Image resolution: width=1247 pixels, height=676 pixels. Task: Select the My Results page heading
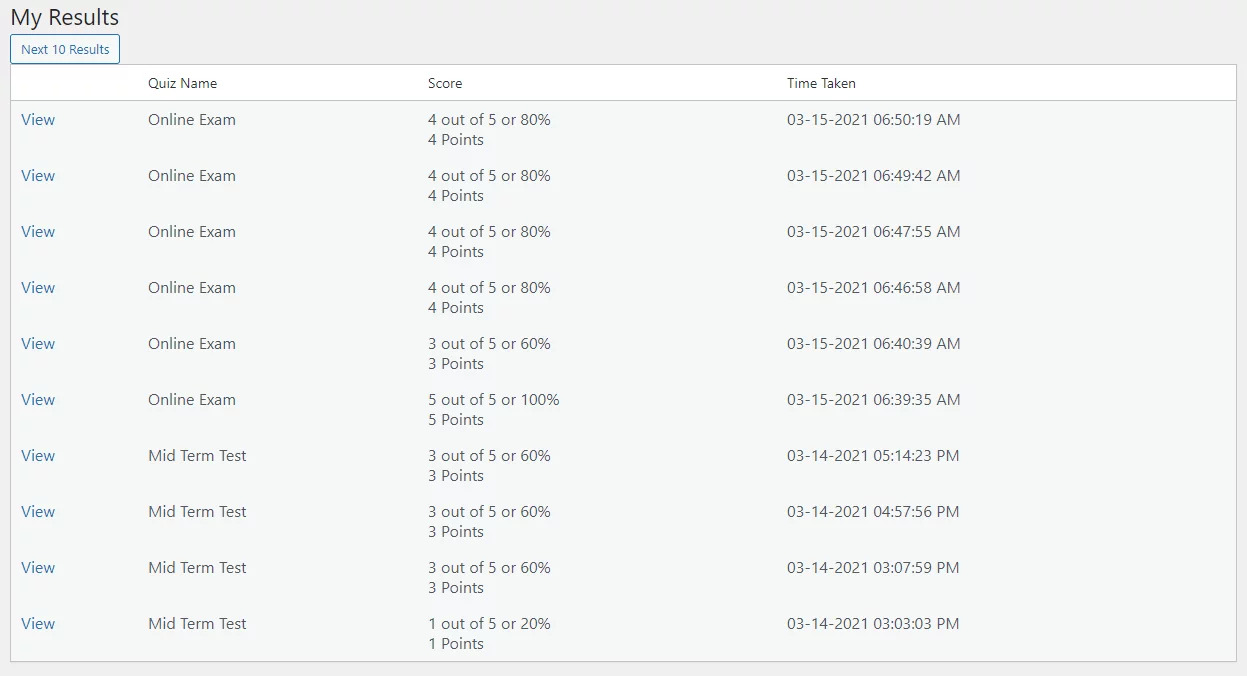[x=65, y=17]
